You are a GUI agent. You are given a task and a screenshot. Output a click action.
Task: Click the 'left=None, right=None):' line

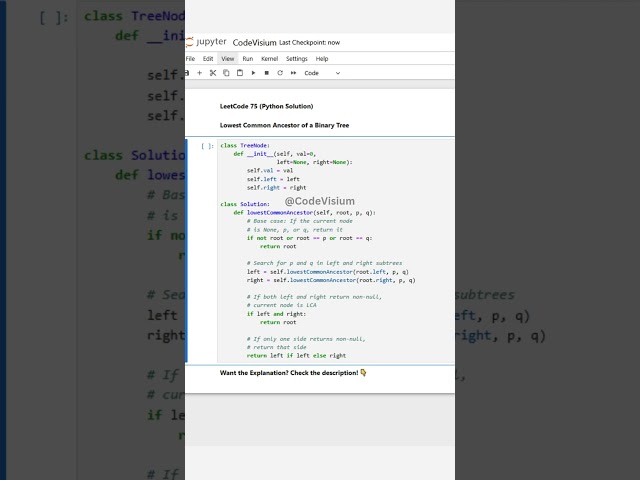(315, 162)
